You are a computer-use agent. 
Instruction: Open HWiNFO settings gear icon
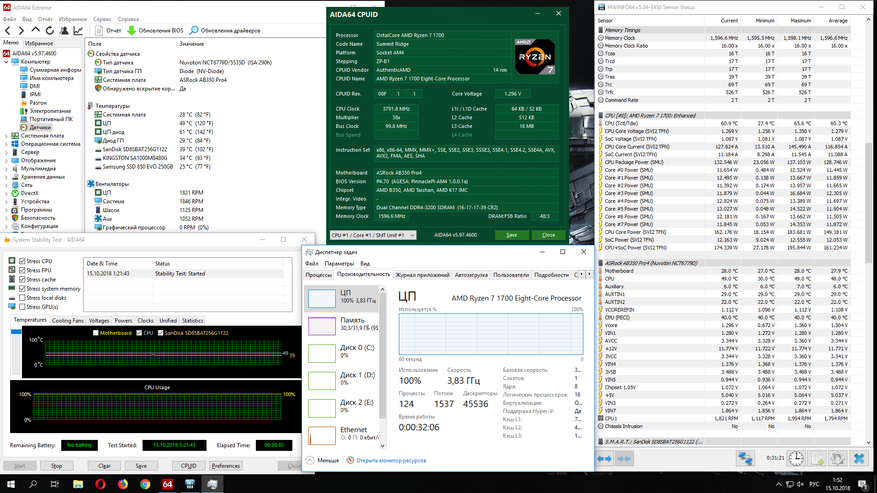coord(839,459)
